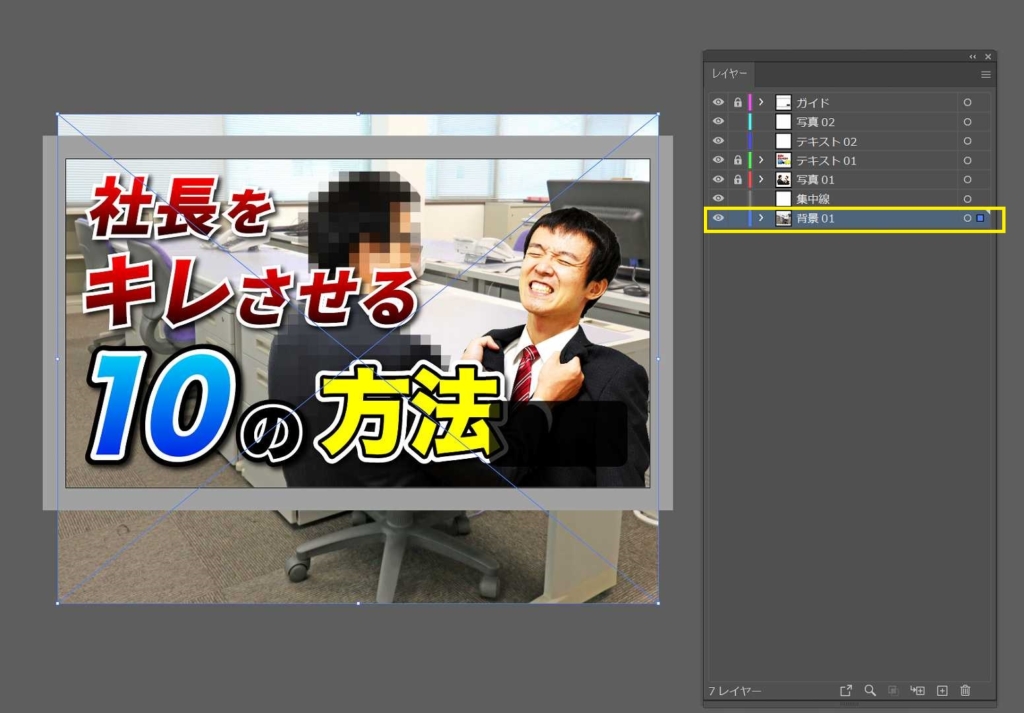The image size is (1024, 713).
Task: Select the レイヤー tab
Action: pyautogui.click(x=729, y=74)
